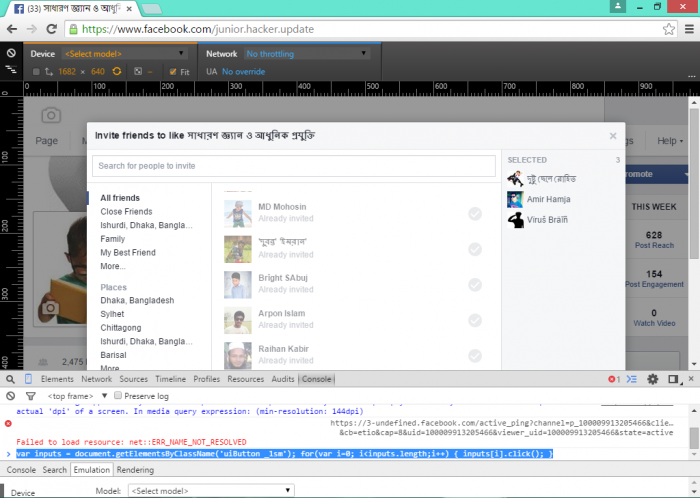Click the red error count indicator

(x=614, y=379)
